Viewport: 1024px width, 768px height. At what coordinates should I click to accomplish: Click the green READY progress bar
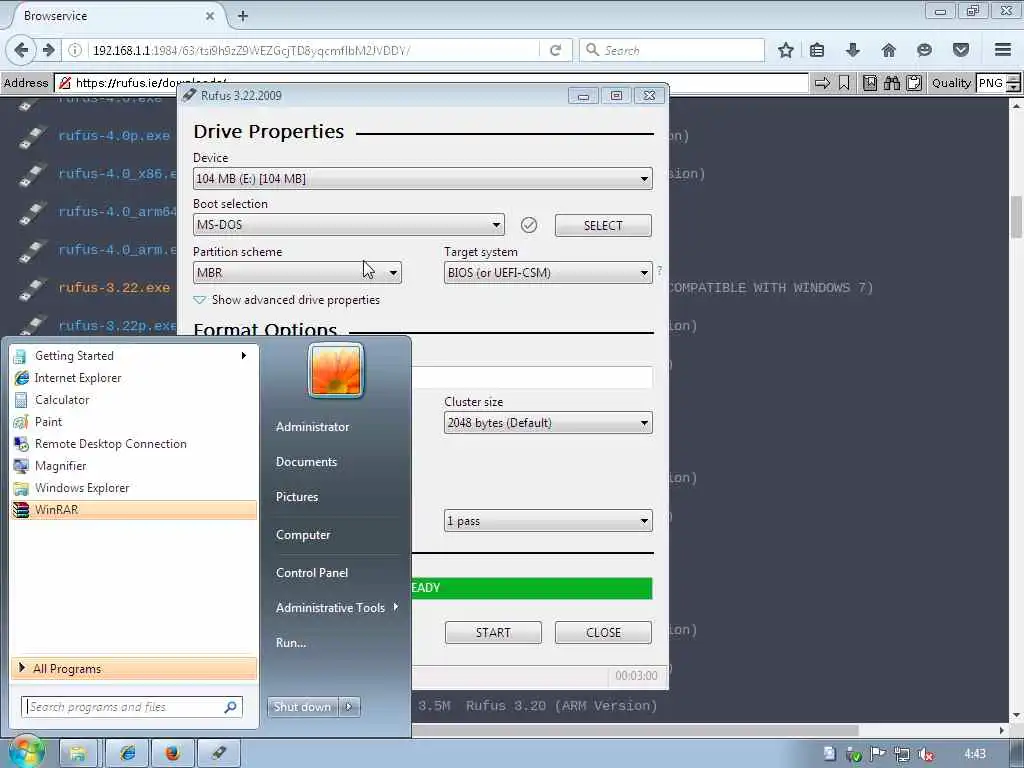[532, 588]
